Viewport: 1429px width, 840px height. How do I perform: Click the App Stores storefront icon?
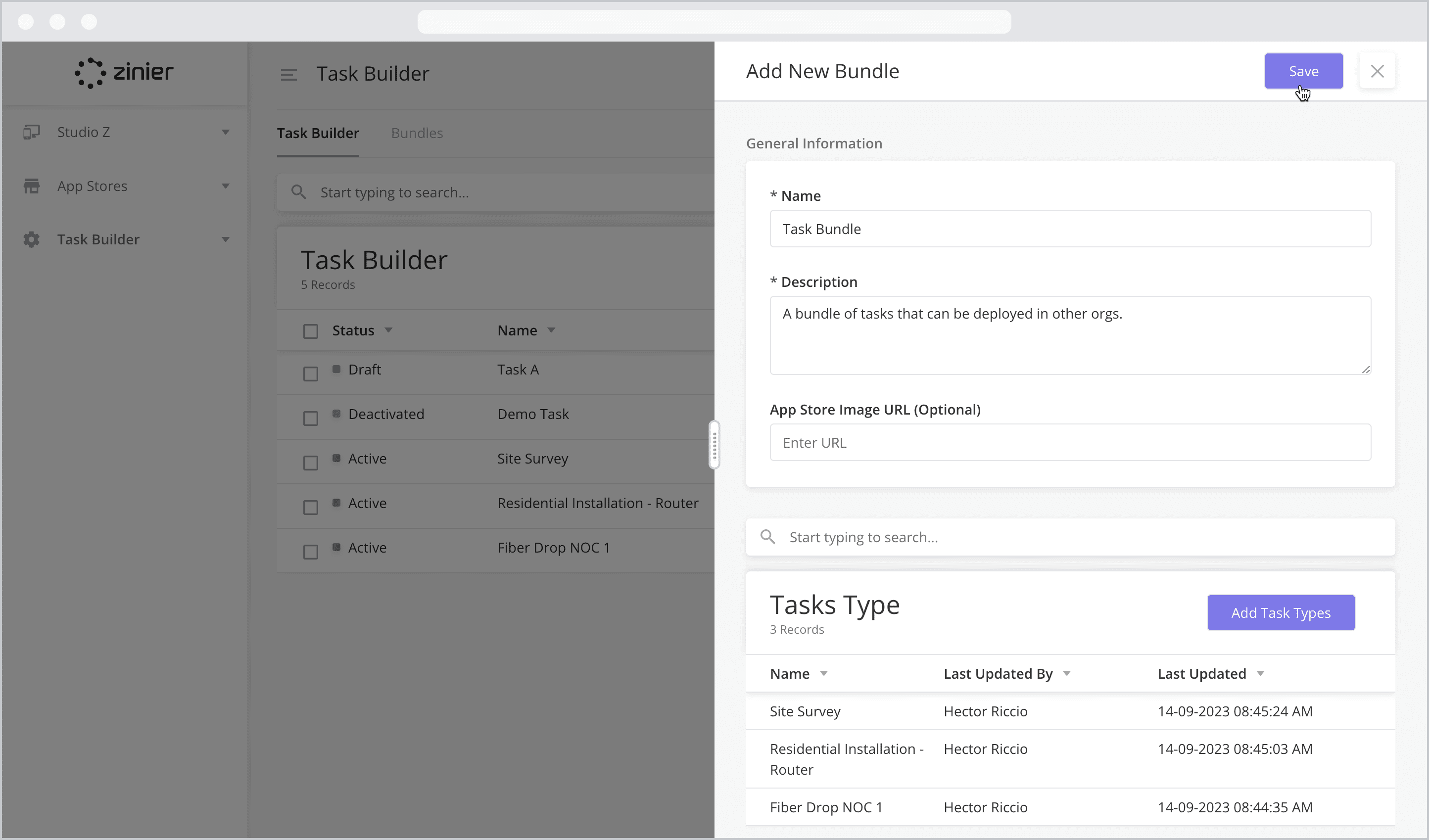[x=31, y=186]
